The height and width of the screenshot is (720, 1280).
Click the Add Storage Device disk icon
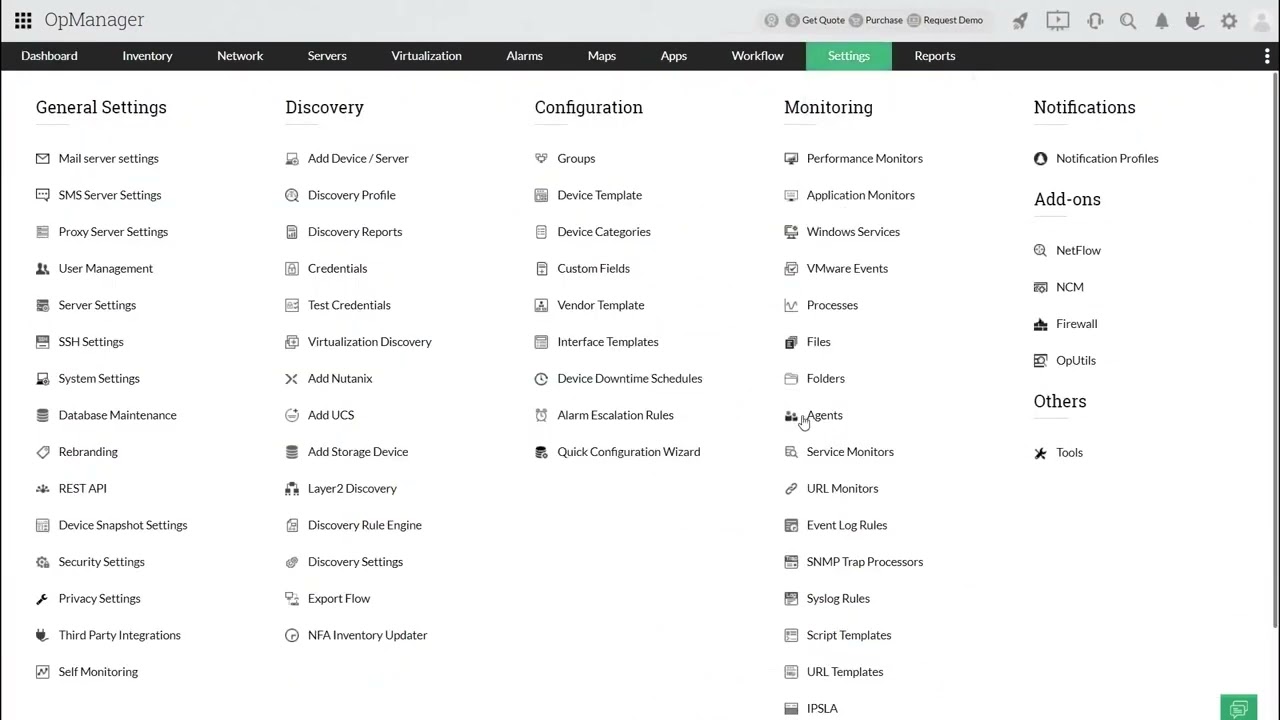point(291,452)
